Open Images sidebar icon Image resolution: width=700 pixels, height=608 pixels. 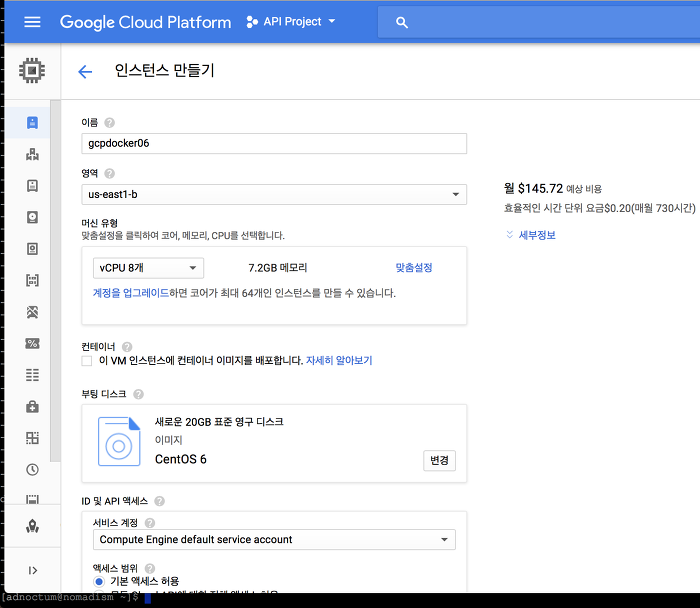click(32, 280)
